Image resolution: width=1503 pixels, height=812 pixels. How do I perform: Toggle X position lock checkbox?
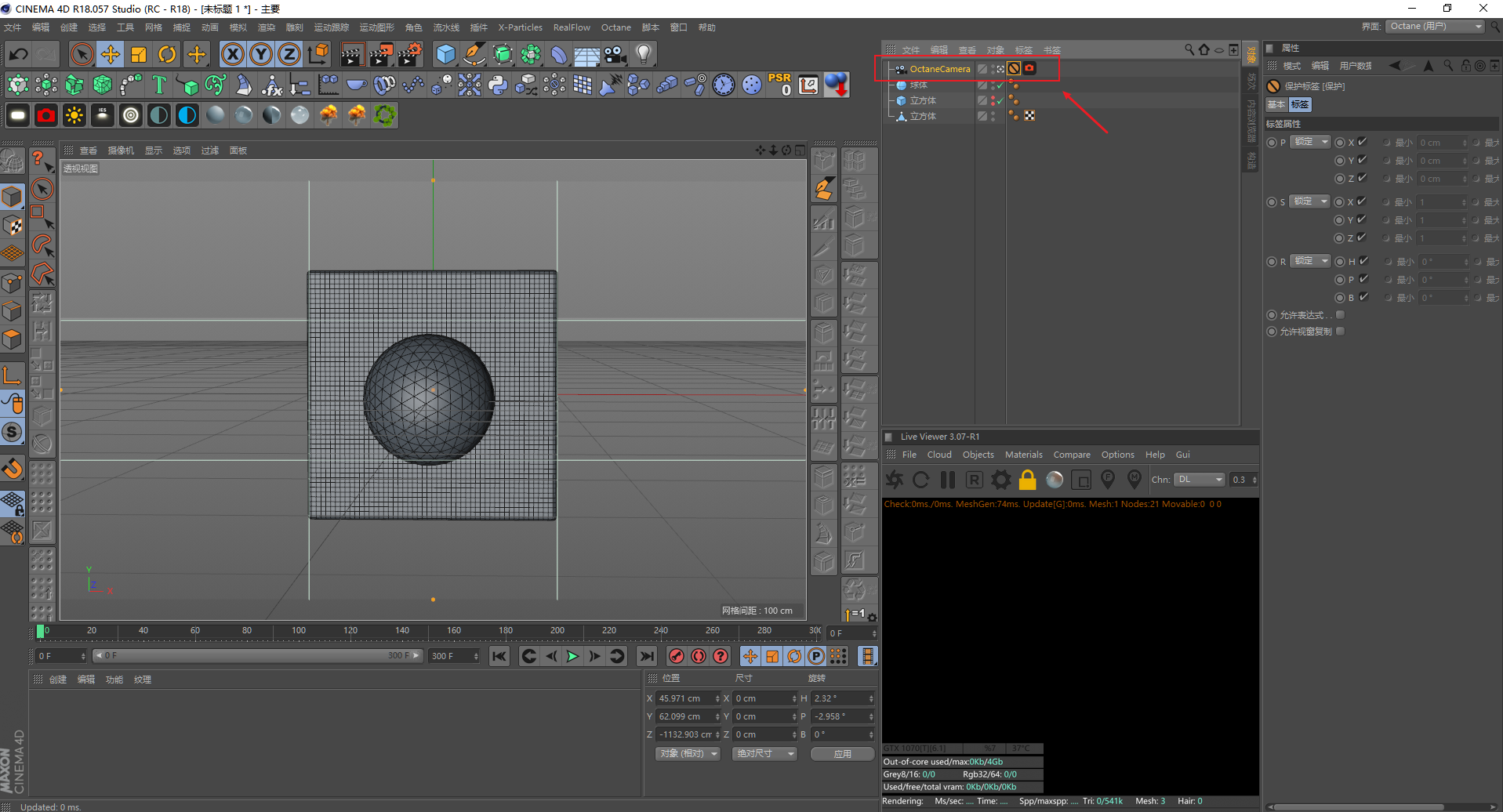1363,142
